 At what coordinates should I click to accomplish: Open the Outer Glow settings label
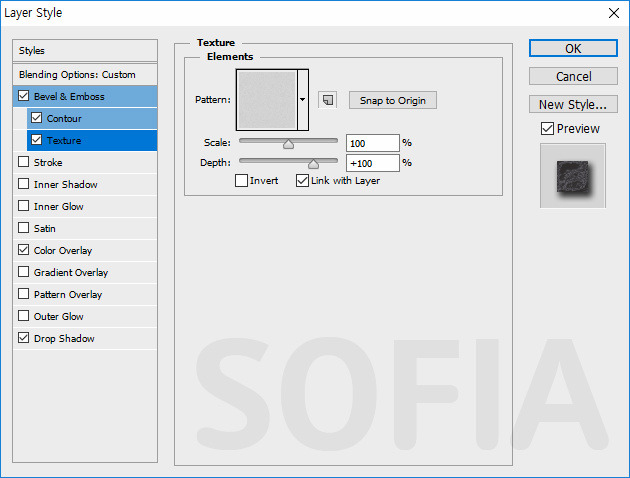(x=59, y=317)
